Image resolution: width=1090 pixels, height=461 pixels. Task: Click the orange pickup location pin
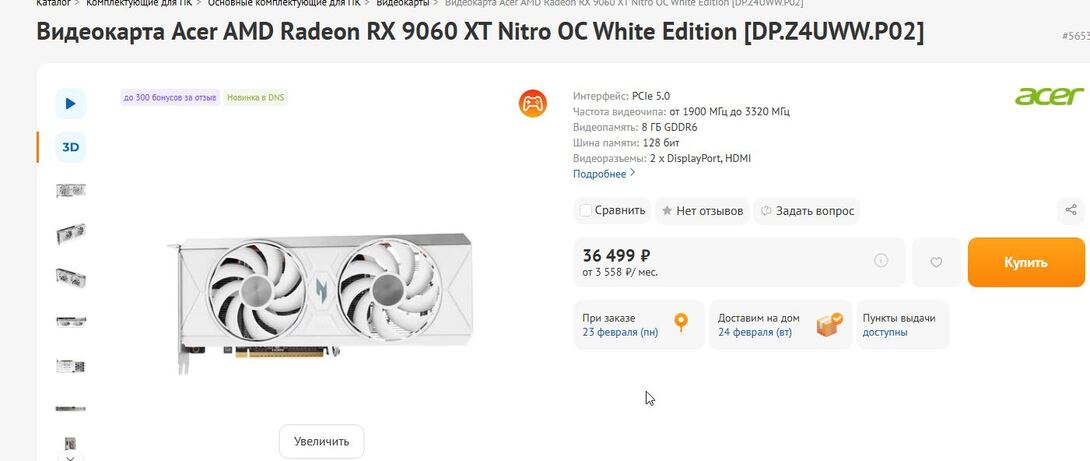[x=681, y=322]
